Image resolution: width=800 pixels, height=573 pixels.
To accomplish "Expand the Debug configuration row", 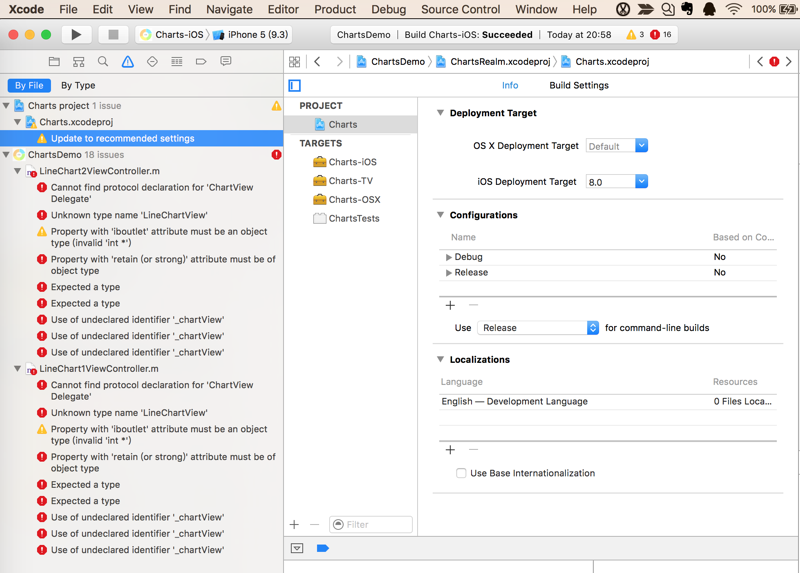I will click(x=448, y=257).
